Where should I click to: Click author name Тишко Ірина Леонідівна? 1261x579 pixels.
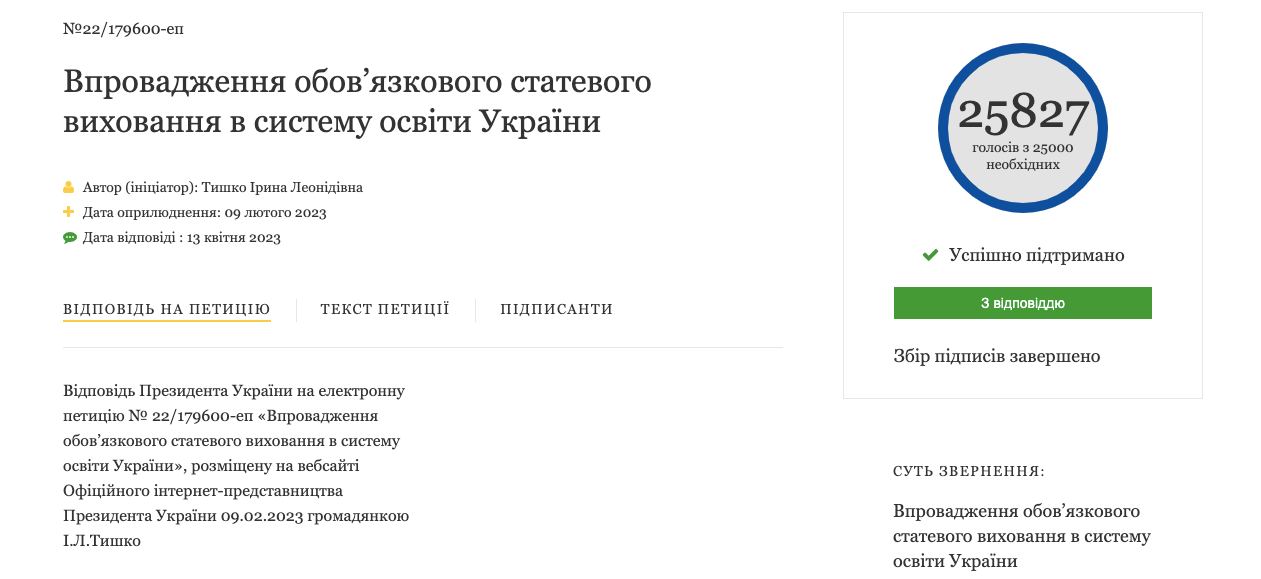point(282,187)
